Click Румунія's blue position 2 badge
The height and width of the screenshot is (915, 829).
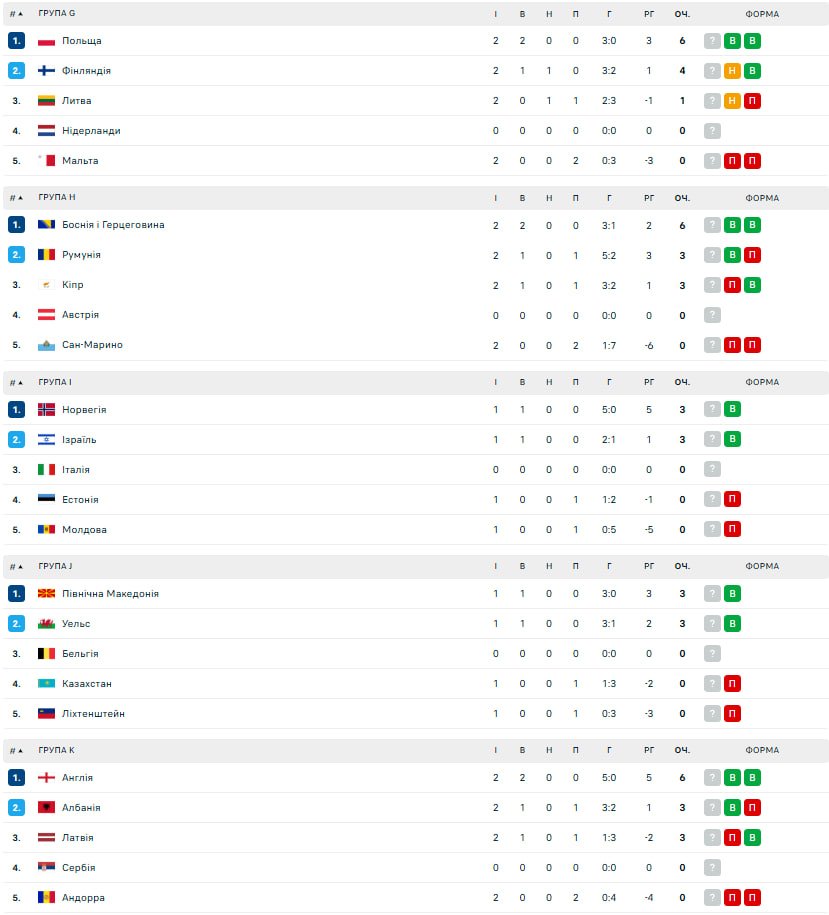(16, 255)
